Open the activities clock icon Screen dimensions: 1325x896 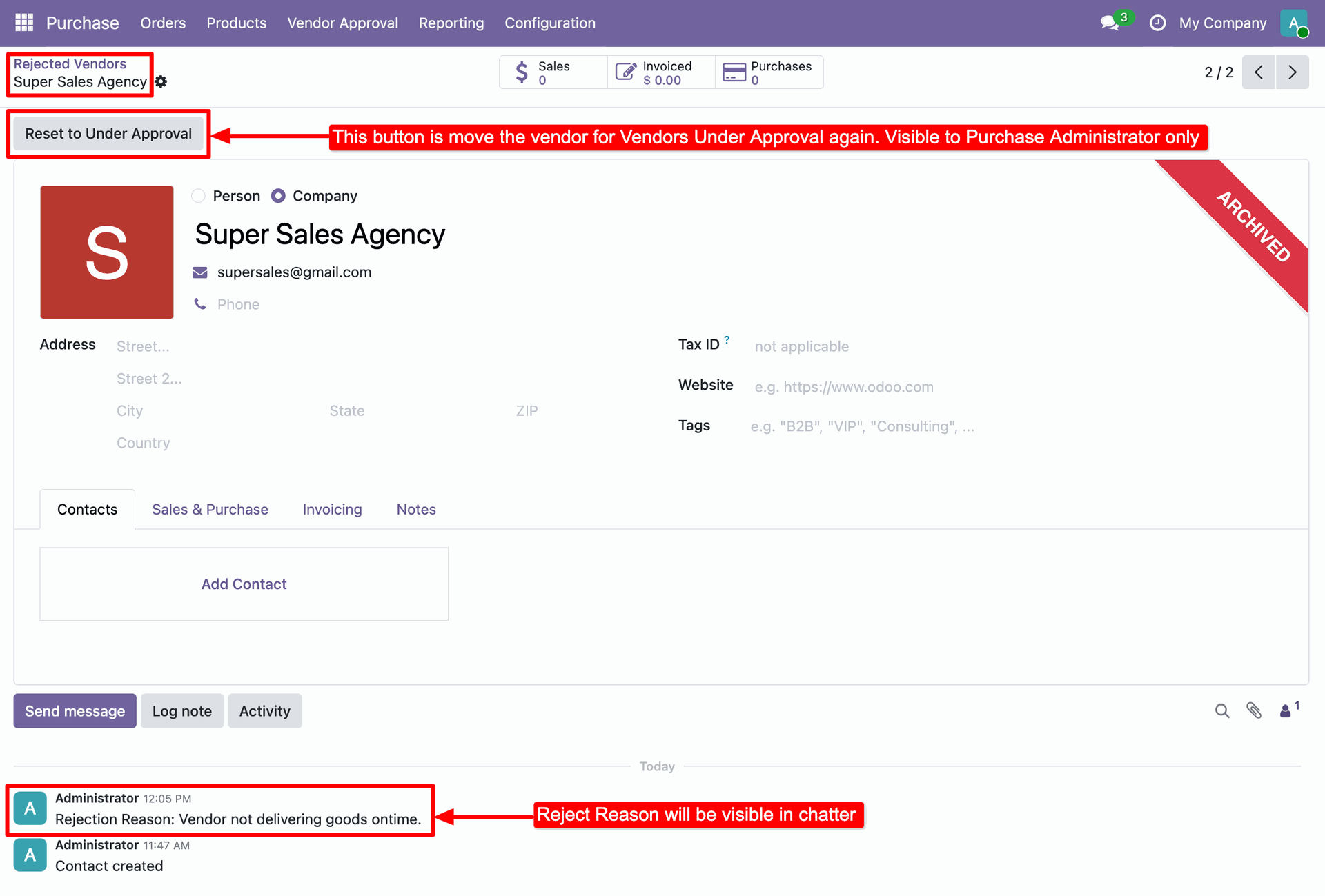pyautogui.click(x=1157, y=23)
